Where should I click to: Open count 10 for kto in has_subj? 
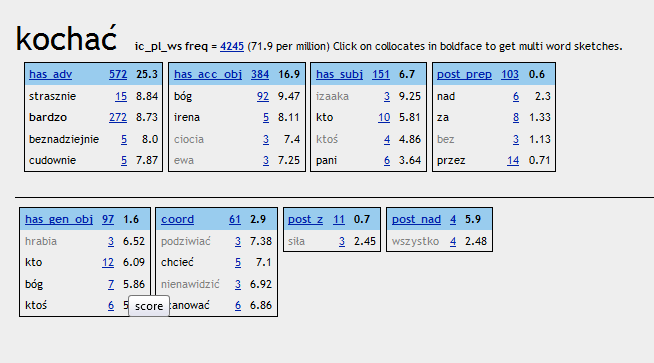384,118
